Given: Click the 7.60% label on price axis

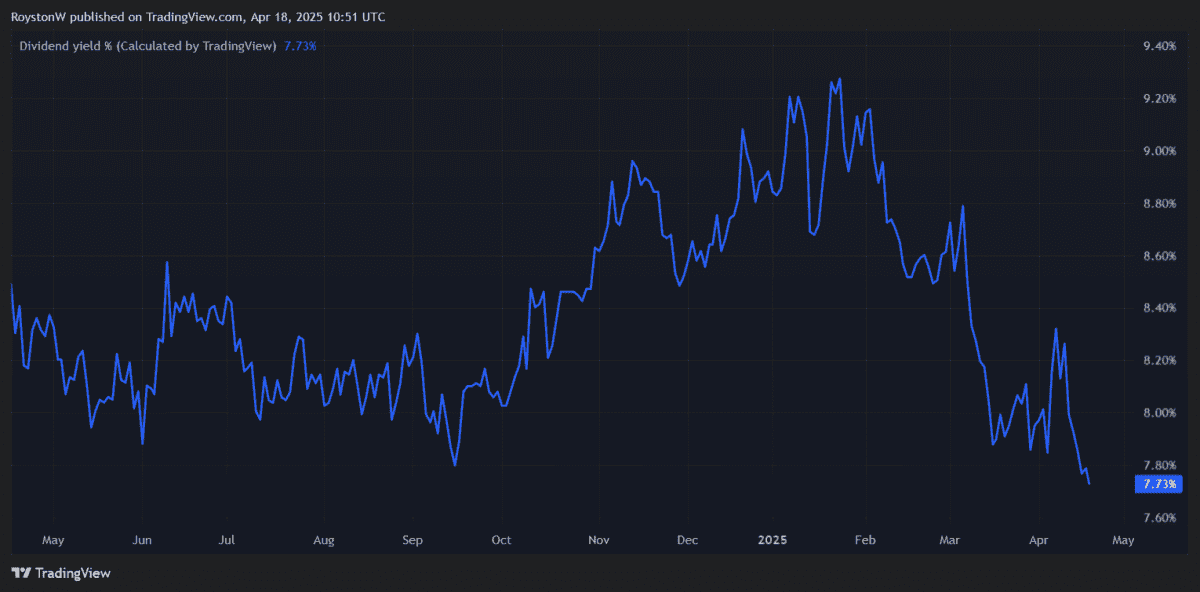Looking at the screenshot, I should coord(1160,518).
